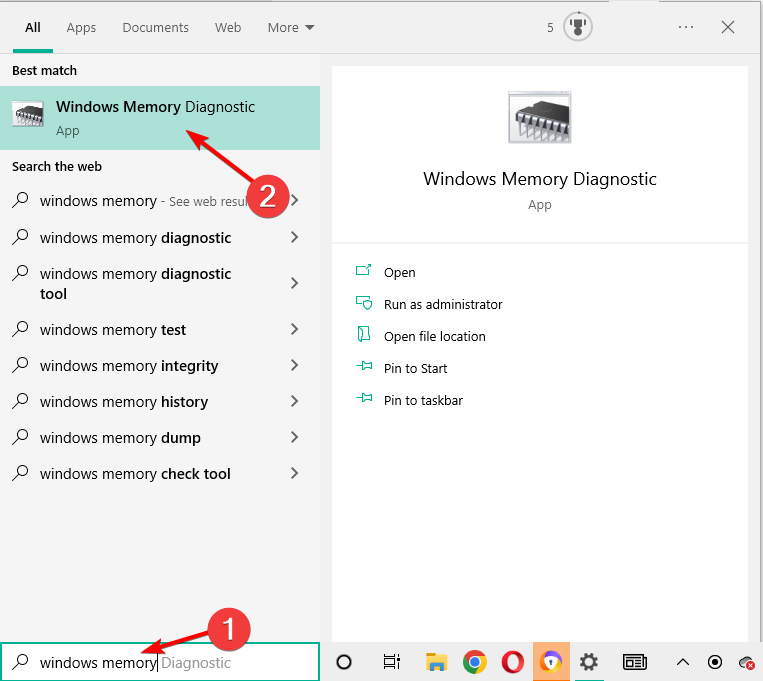Expand arrow for 'windows memory dump'
The height and width of the screenshot is (681, 763).
pyautogui.click(x=294, y=437)
